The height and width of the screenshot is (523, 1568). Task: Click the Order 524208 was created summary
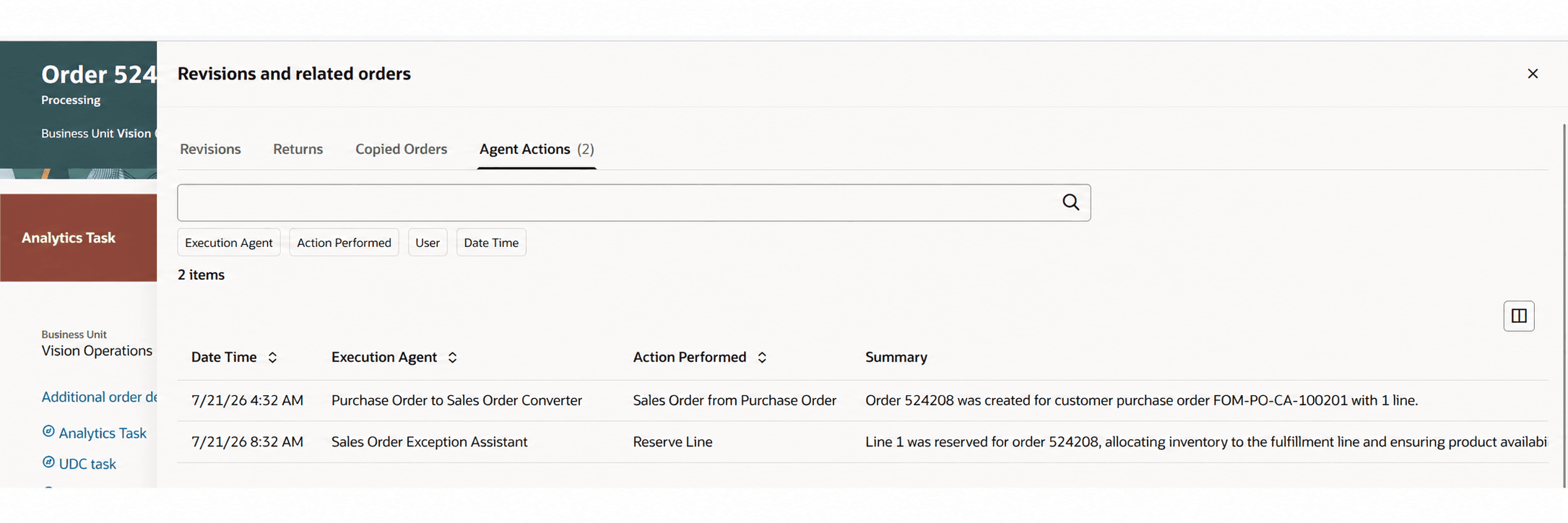[1142, 400]
